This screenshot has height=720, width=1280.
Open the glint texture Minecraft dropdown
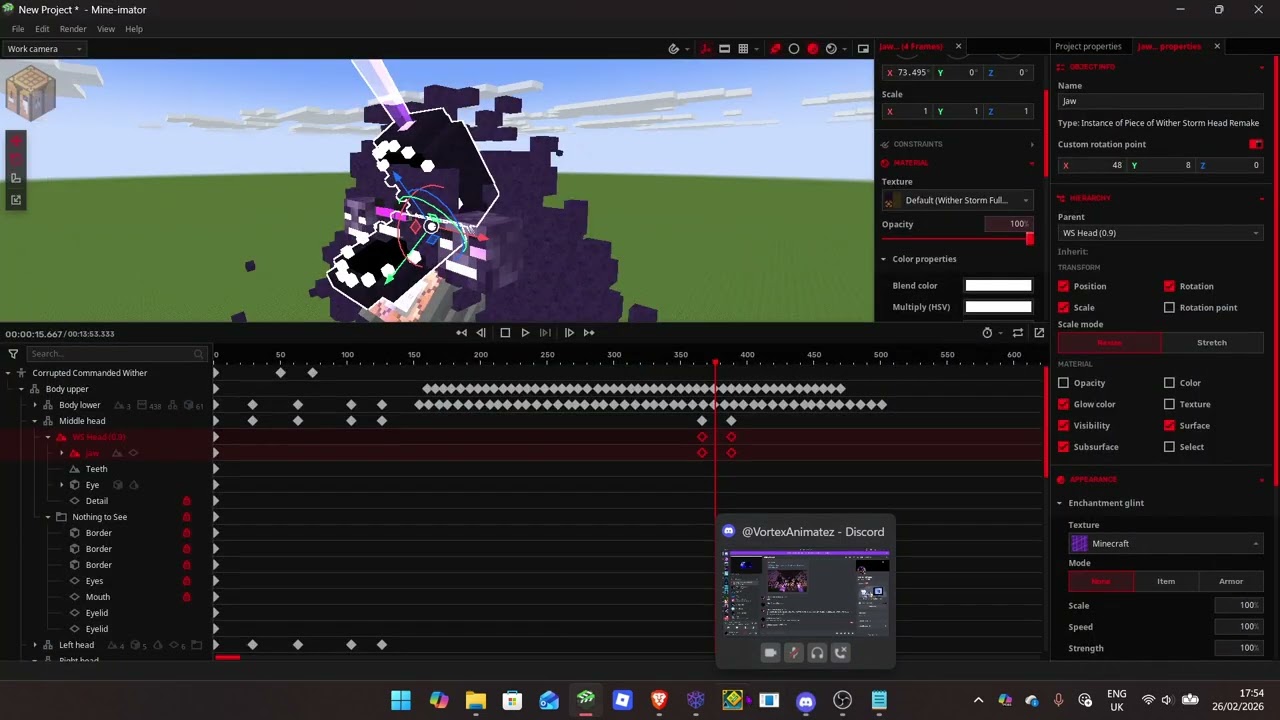tap(1165, 543)
